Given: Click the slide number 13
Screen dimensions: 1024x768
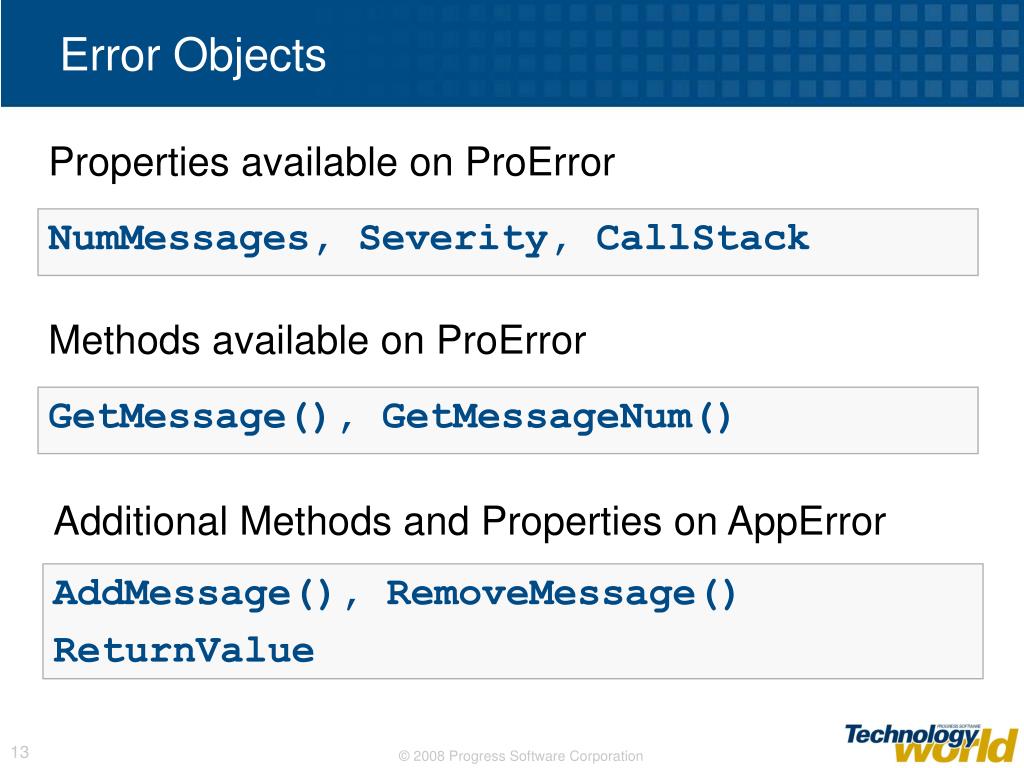Looking at the screenshot, I should tap(20, 752).
